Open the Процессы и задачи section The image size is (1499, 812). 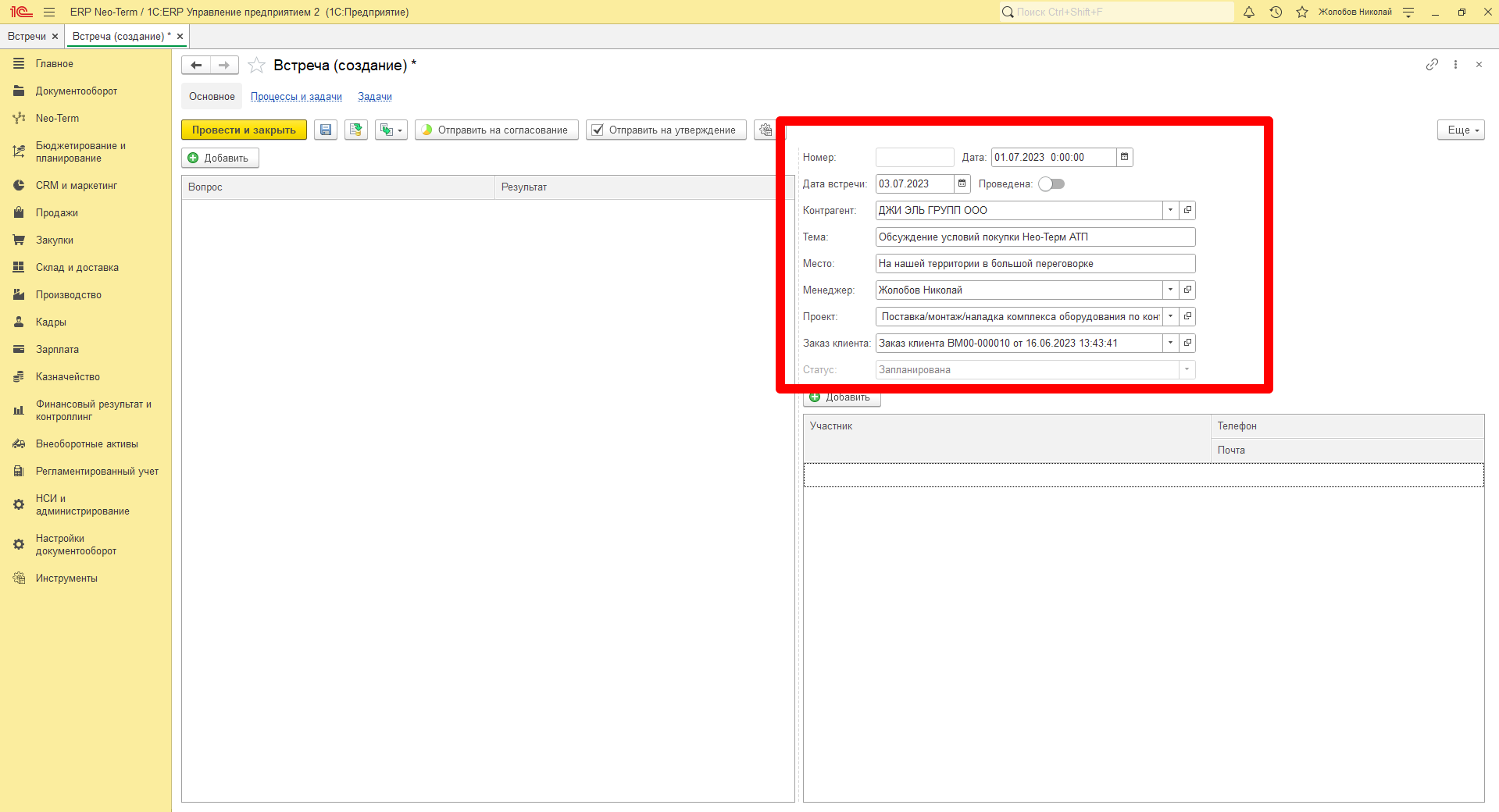tap(296, 97)
